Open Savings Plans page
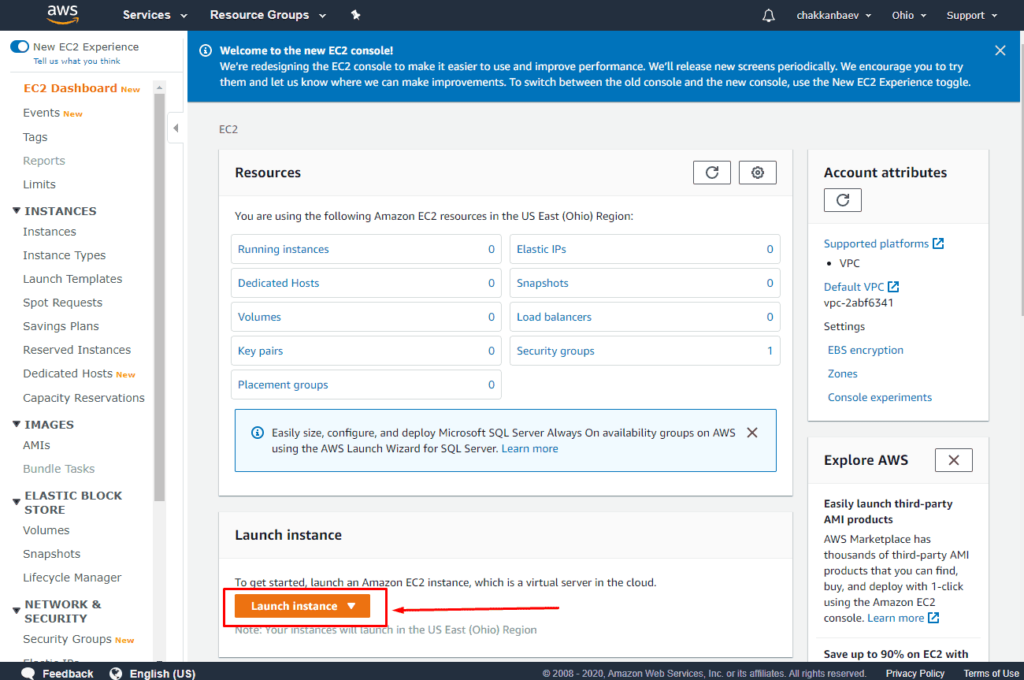This screenshot has height=680, width=1024. click(61, 326)
